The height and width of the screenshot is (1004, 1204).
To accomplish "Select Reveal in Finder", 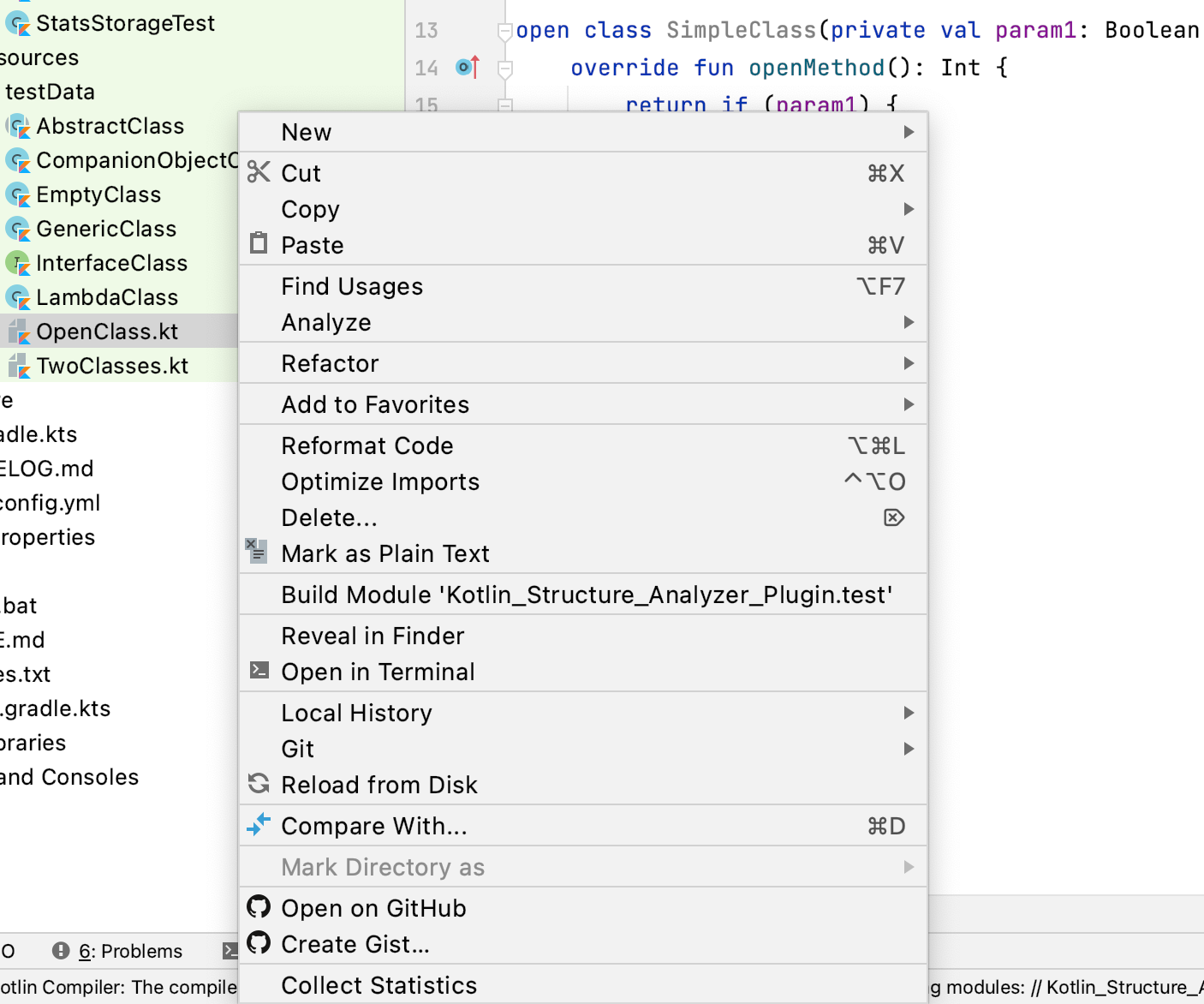I will [x=583, y=636].
